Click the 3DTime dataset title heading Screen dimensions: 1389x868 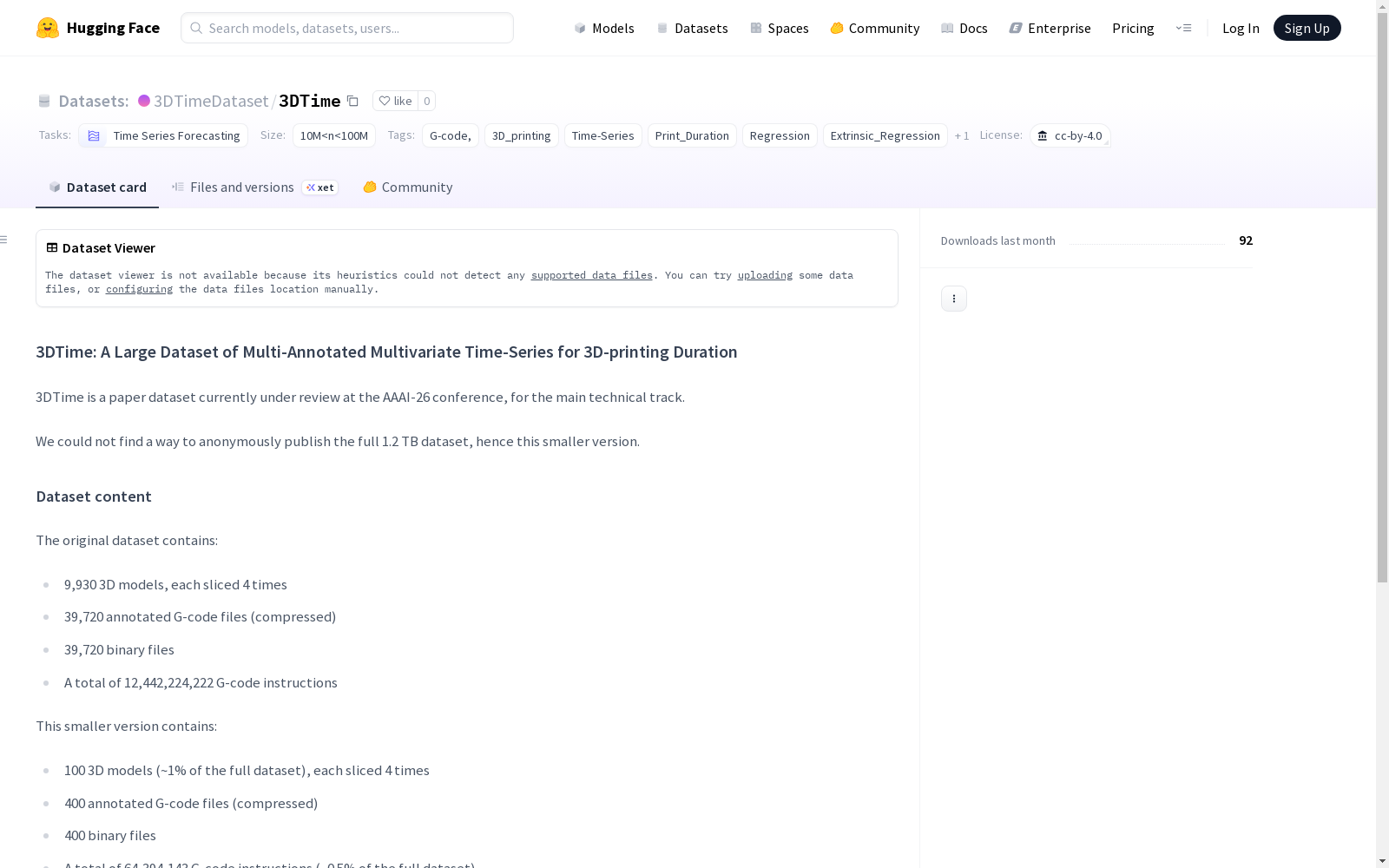tap(386, 352)
